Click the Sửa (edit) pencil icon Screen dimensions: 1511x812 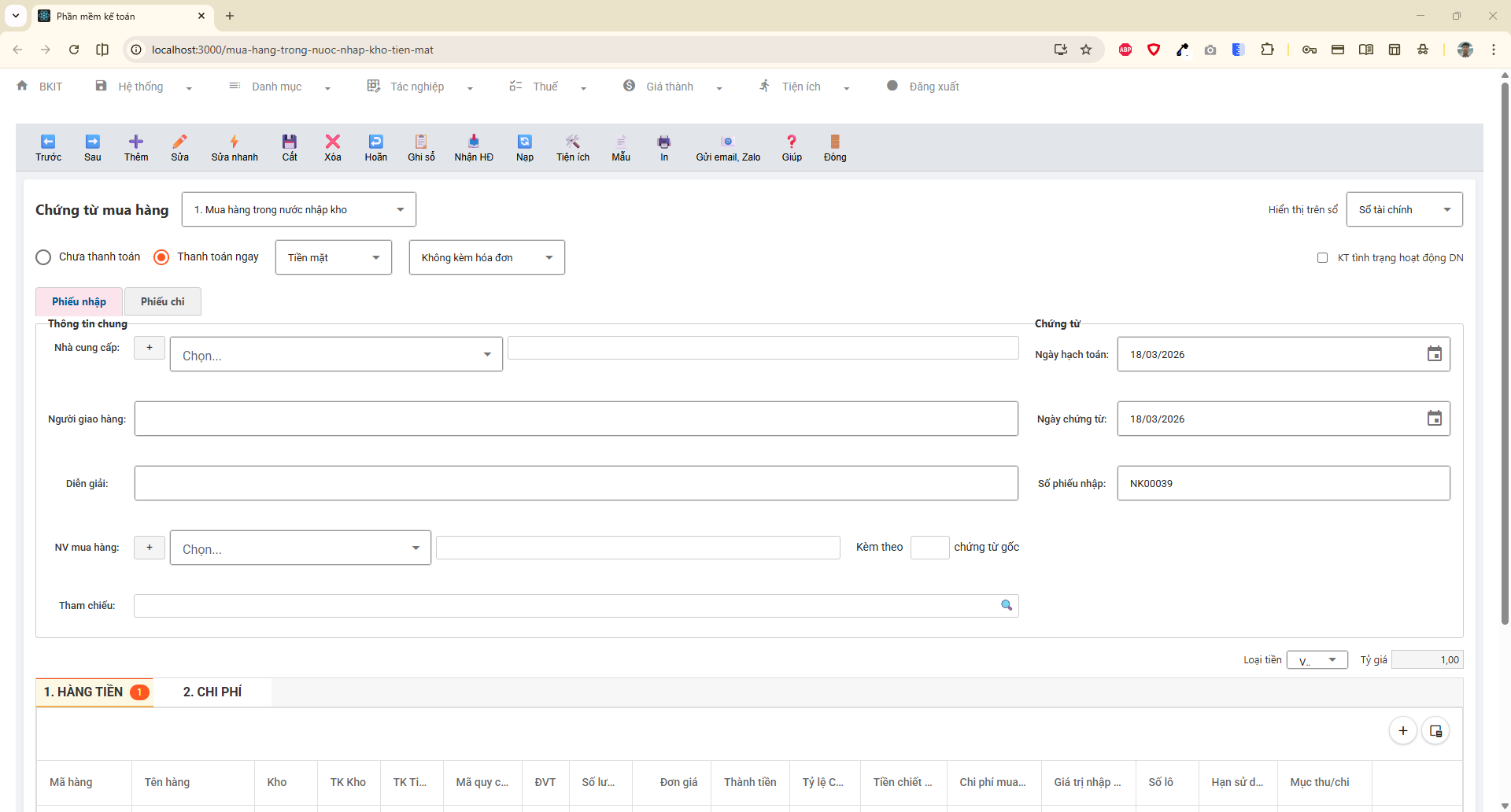click(x=179, y=142)
